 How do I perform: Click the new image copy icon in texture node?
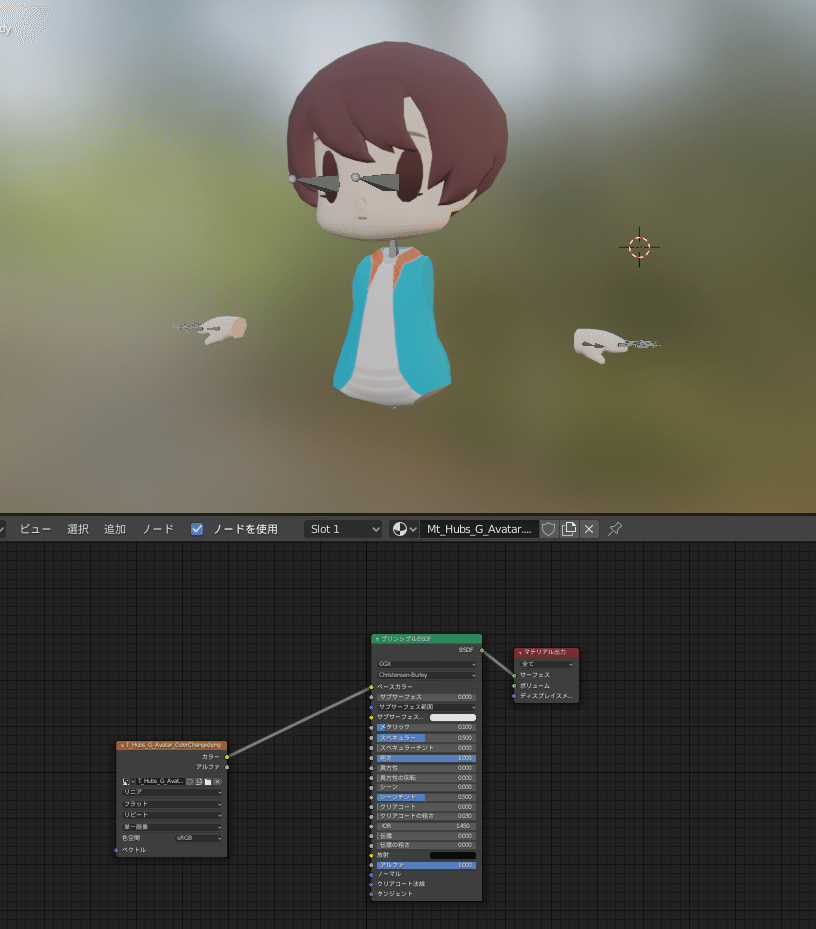199,781
